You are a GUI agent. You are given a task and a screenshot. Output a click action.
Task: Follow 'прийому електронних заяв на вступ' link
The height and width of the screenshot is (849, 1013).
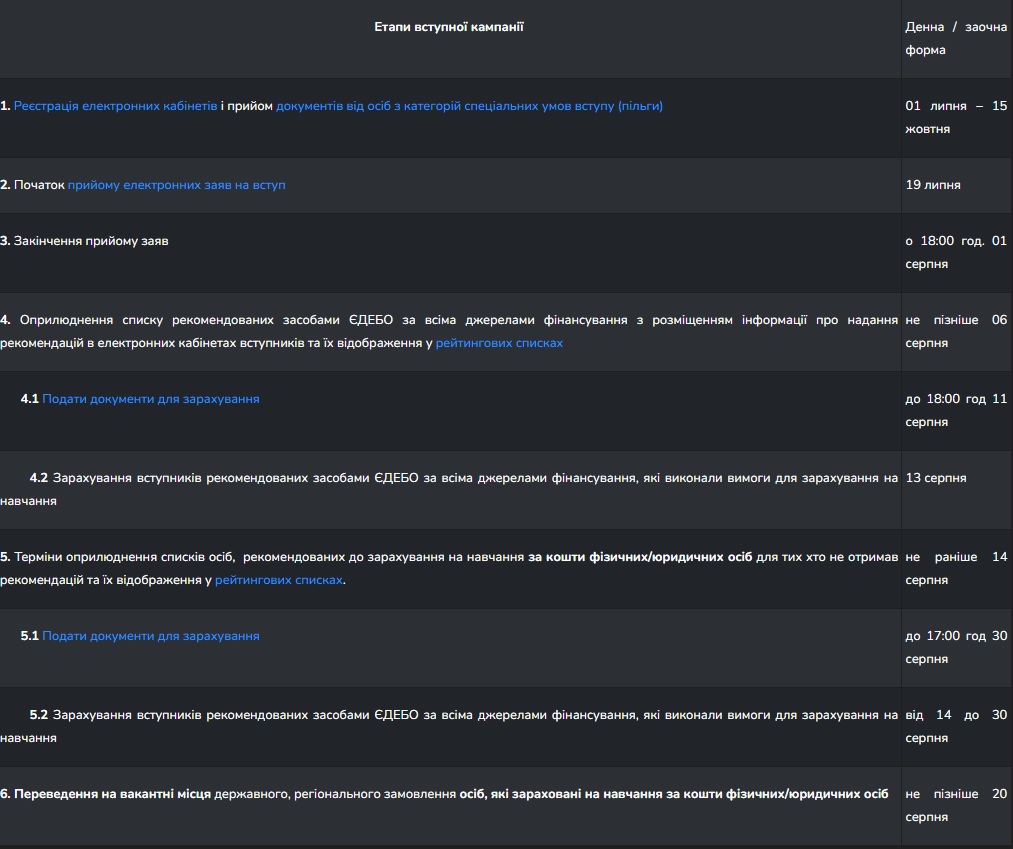(176, 185)
